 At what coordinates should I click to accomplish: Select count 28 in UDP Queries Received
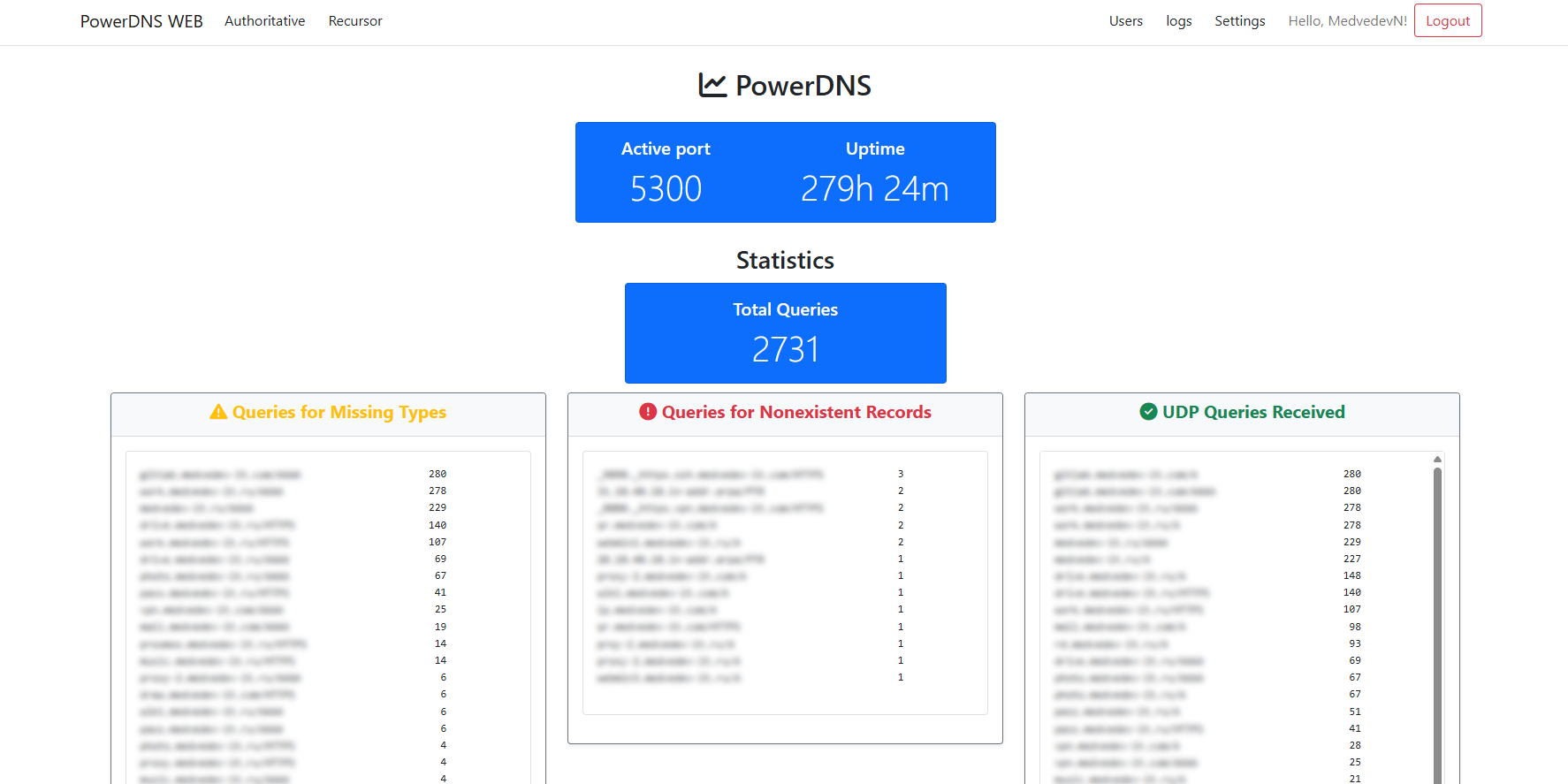(x=1355, y=745)
